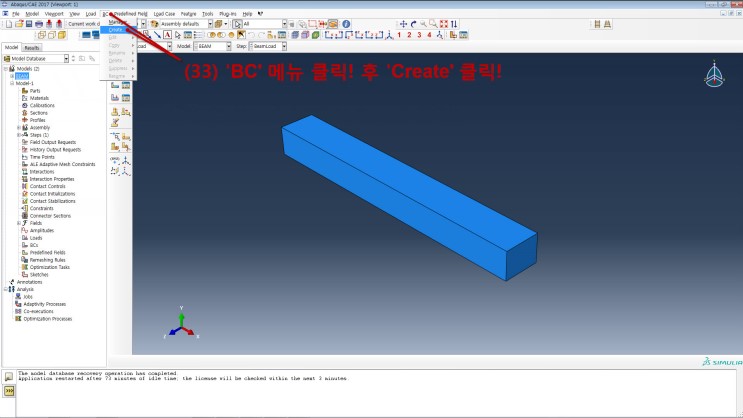Select Materials in the model tree
The height and width of the screenshot is (418, 743).
pyautogui.click(x=42, y=98)
